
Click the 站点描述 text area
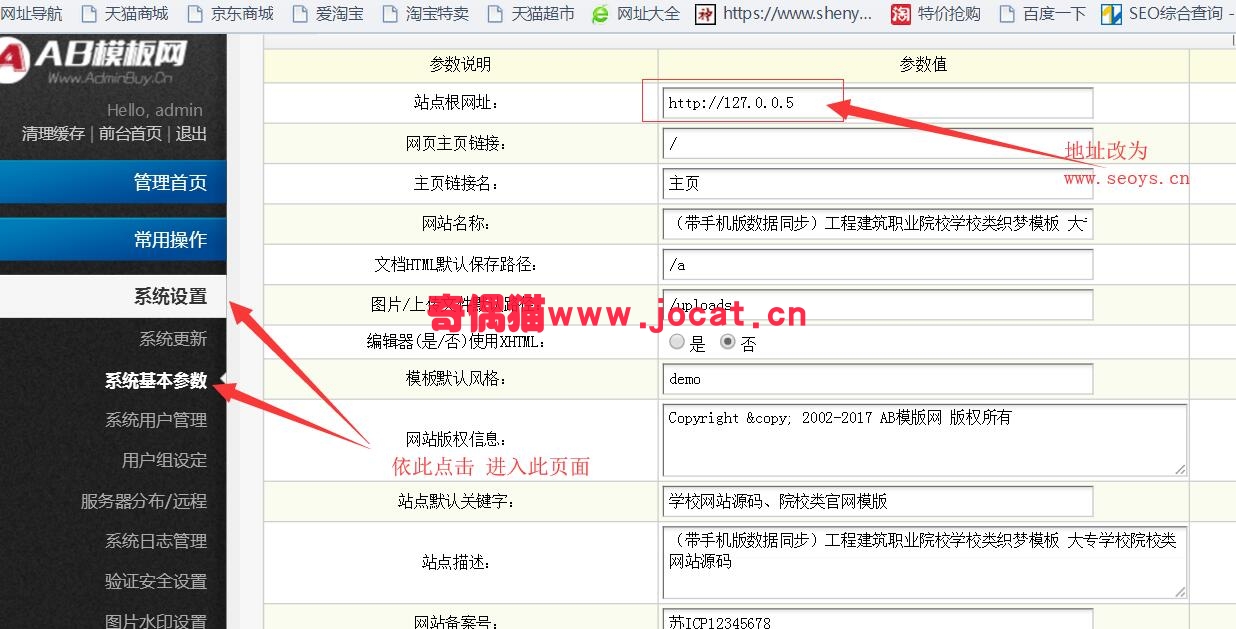pos(924,562)
